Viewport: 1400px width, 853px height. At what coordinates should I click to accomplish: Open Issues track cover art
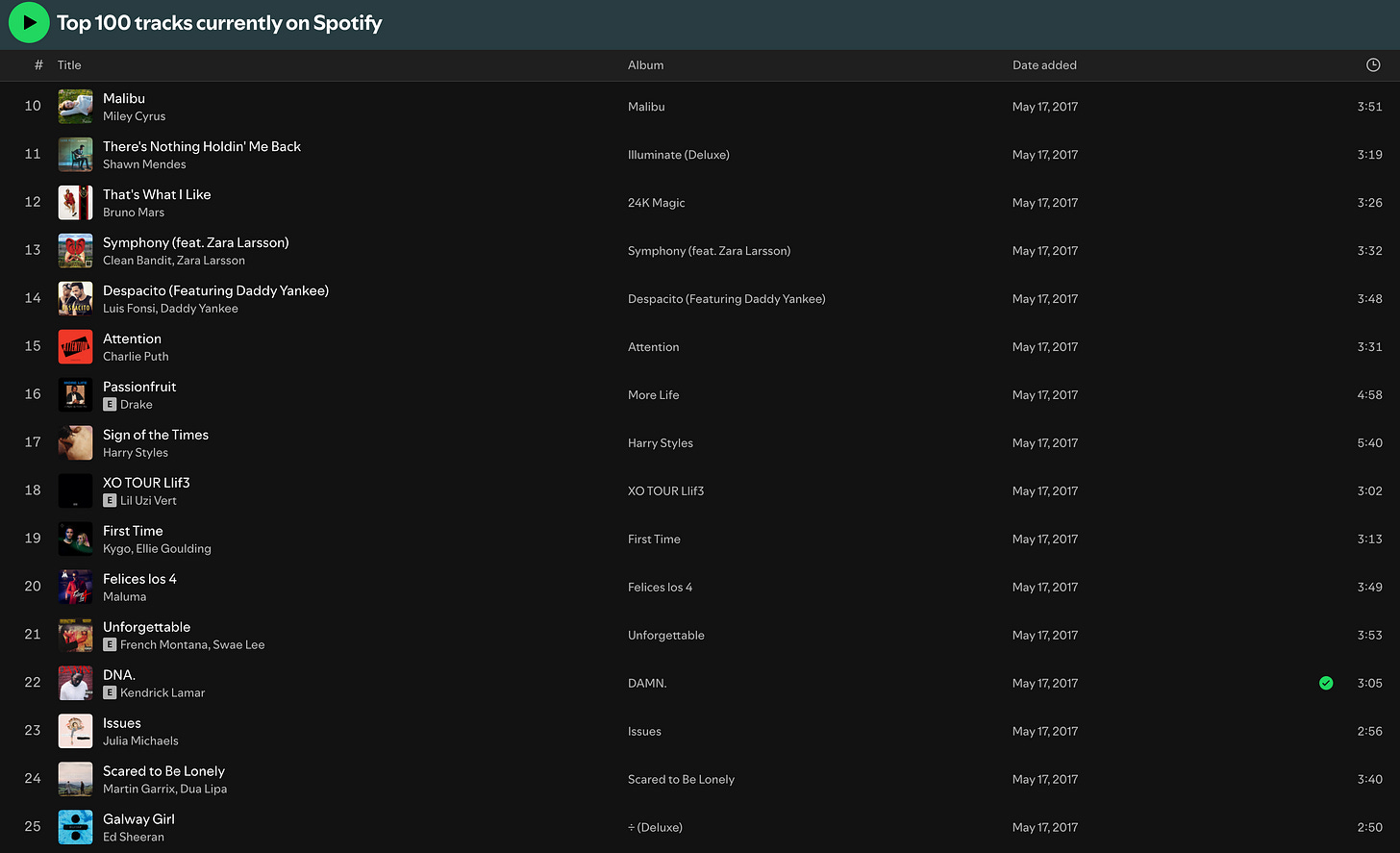(76, 732)
